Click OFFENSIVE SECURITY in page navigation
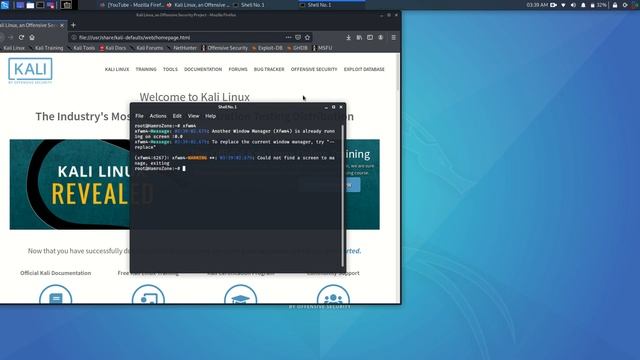 coord(314,69)
